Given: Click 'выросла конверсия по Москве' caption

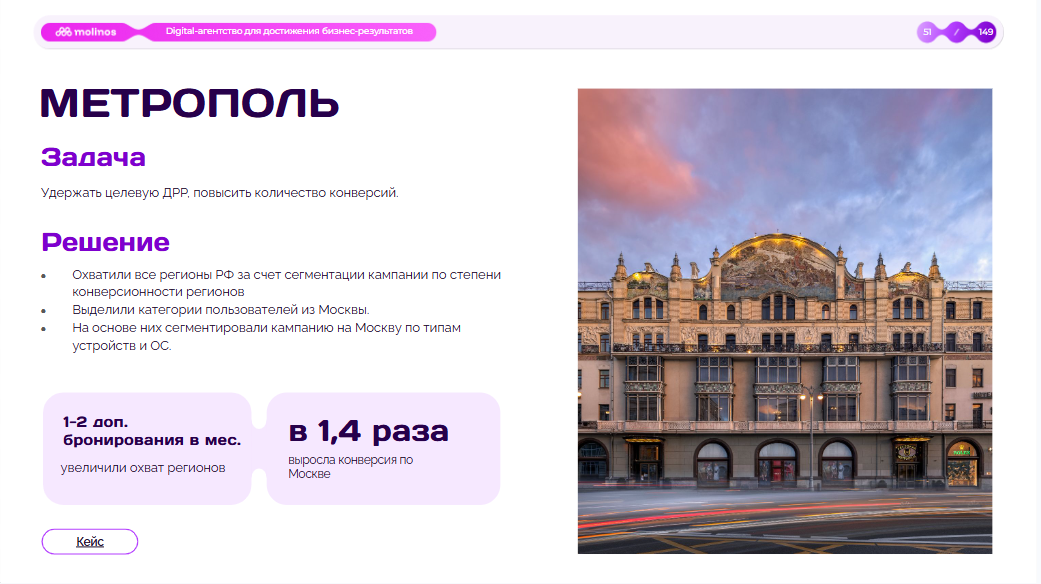Looking at the screenshot, I should pyautogui.click(x=351, y=467).
